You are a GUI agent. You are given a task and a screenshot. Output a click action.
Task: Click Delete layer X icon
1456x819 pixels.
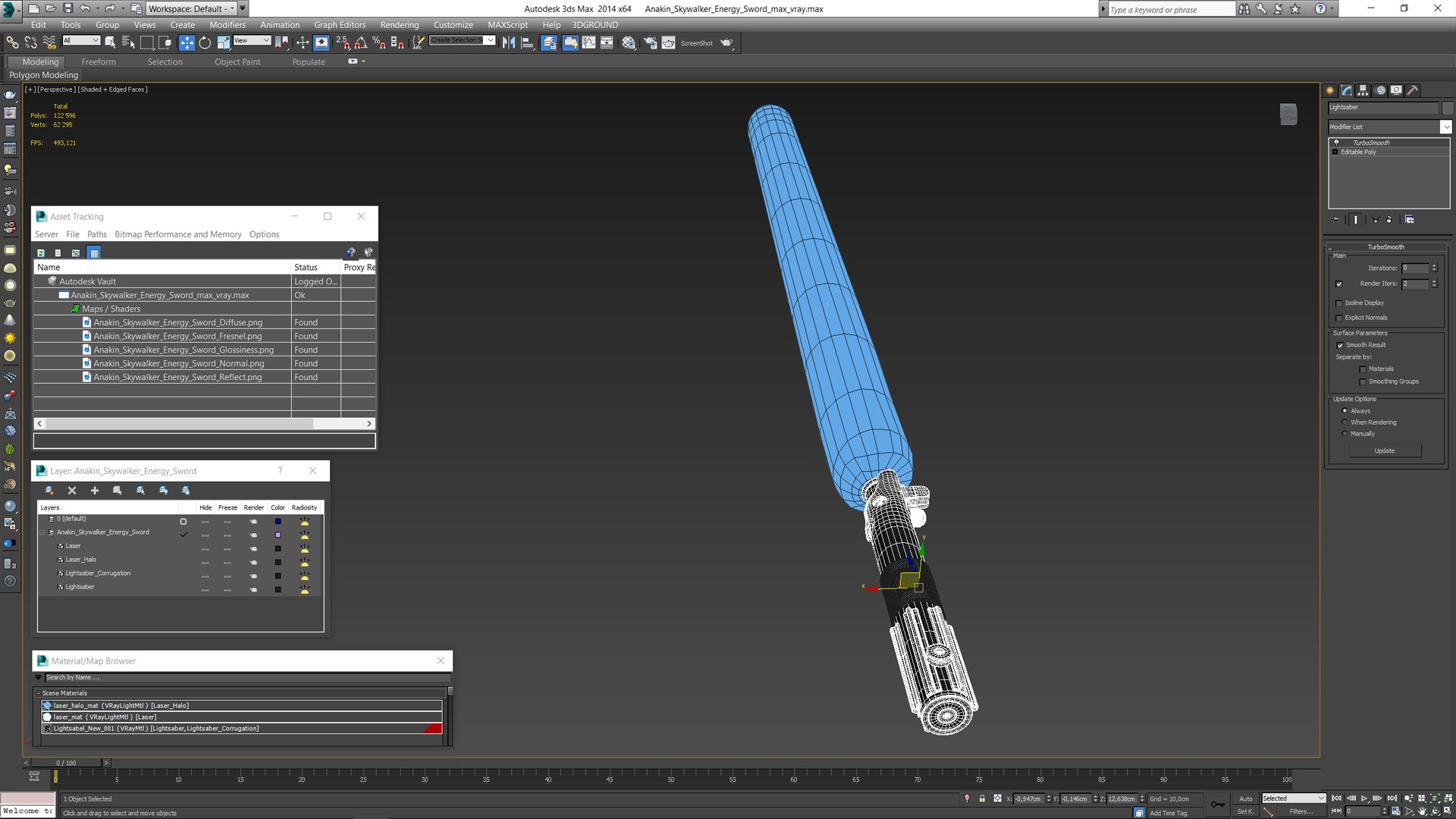(72, 491)
